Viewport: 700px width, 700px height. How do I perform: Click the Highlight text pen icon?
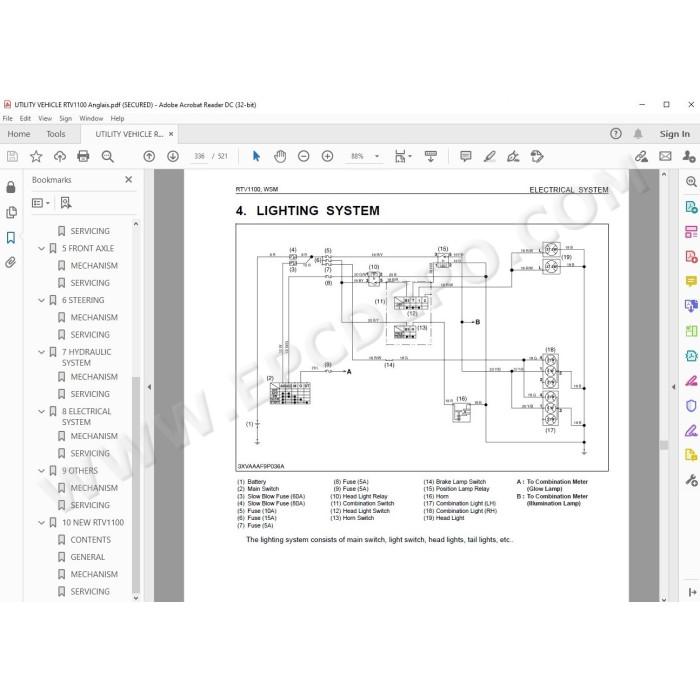click(x=490, y=156)
